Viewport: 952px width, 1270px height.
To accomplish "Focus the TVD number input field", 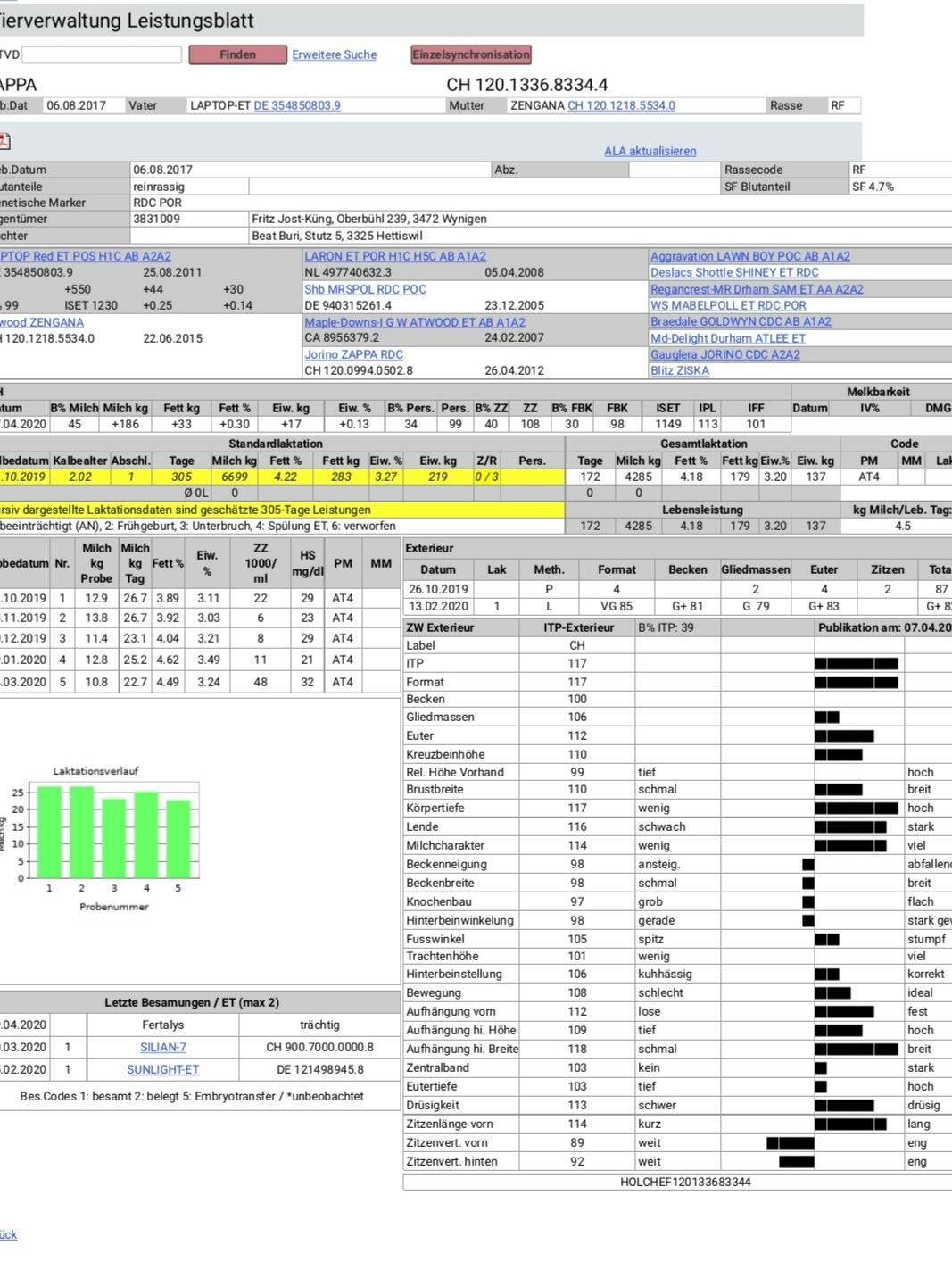I will point(102,55).
